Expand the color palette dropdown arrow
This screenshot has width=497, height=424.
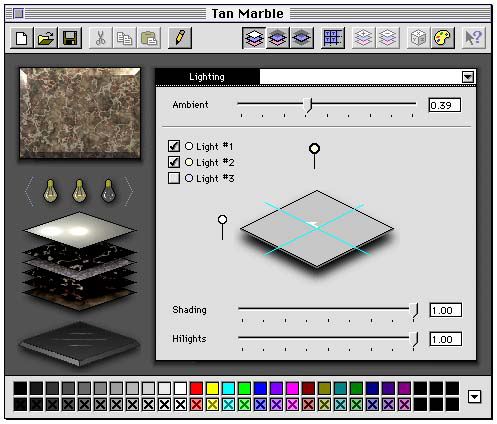[x=474, y=397]
